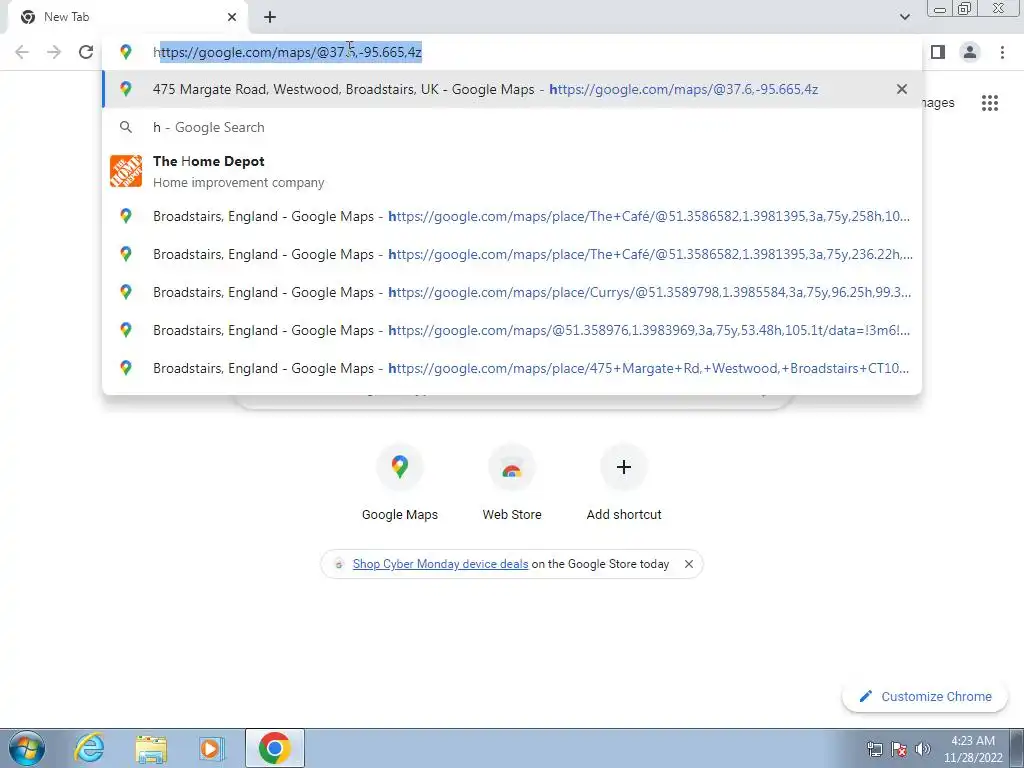
Task: Follow 'Shop Cyber Monday device deals' link
Action: 440,564
